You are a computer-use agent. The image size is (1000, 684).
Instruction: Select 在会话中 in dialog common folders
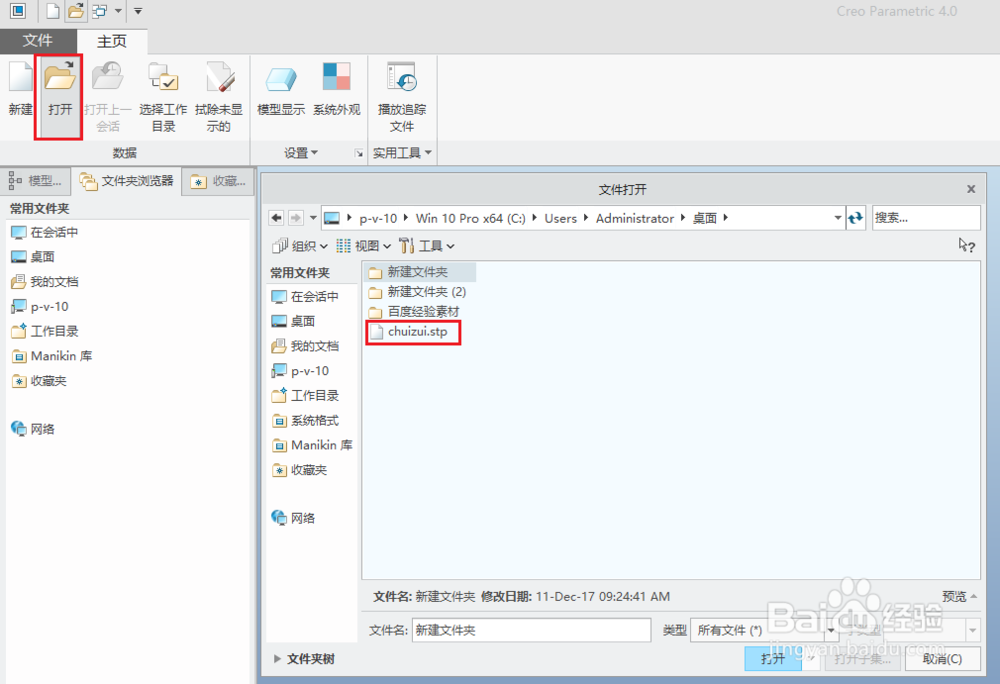[x=305, y=296]
